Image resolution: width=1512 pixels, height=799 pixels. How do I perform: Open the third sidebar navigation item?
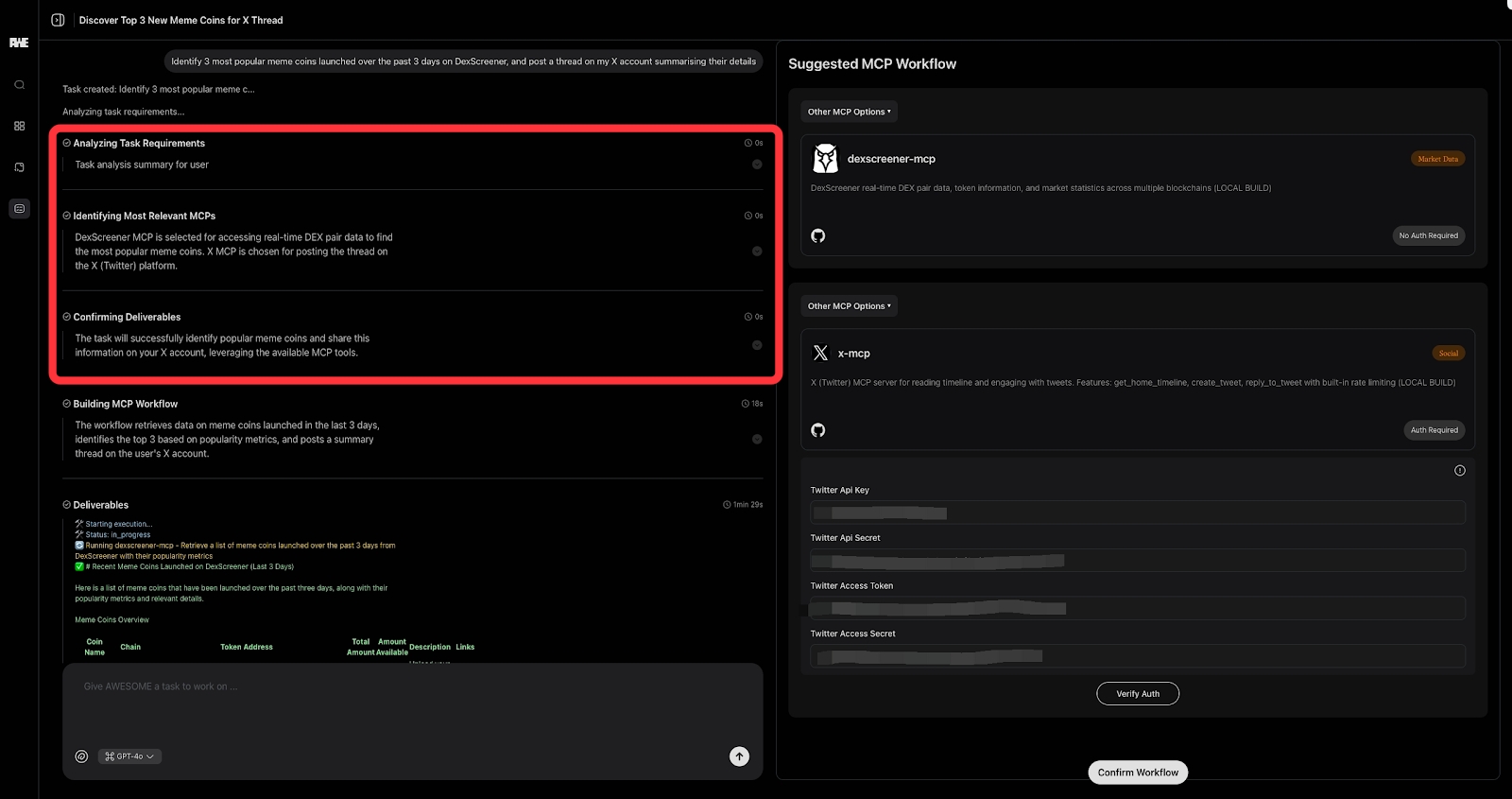pyautogui.click(x=19, y=167)
